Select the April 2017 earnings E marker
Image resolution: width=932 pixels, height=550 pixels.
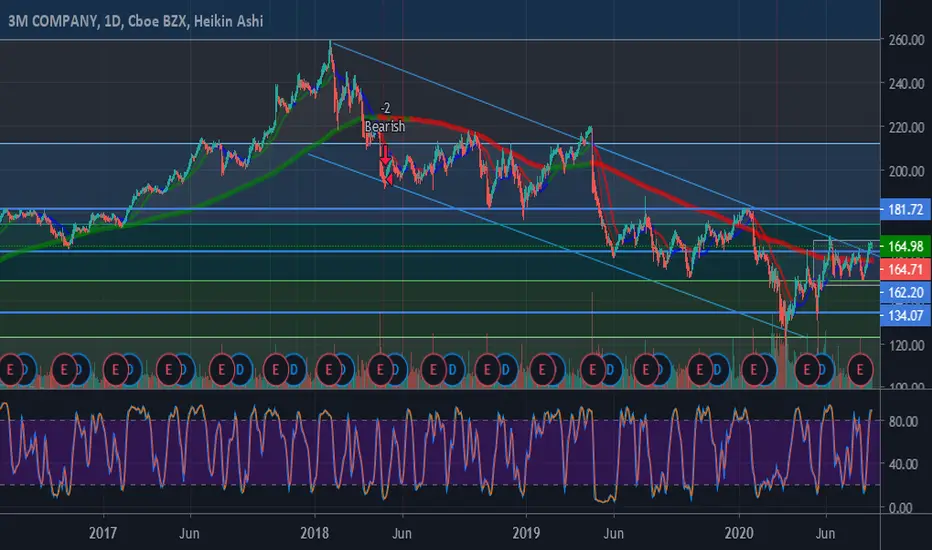[169, 370]
